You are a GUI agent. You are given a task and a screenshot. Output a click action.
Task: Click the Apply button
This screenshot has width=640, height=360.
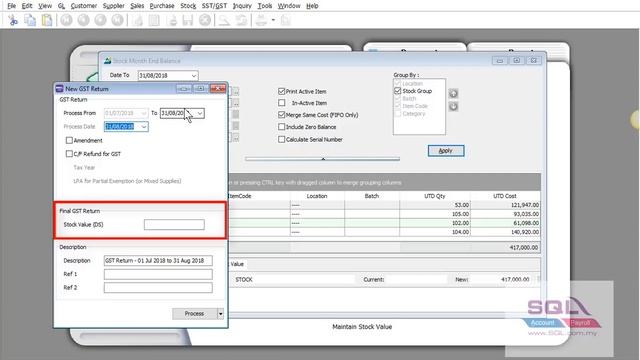coord(446,151)
